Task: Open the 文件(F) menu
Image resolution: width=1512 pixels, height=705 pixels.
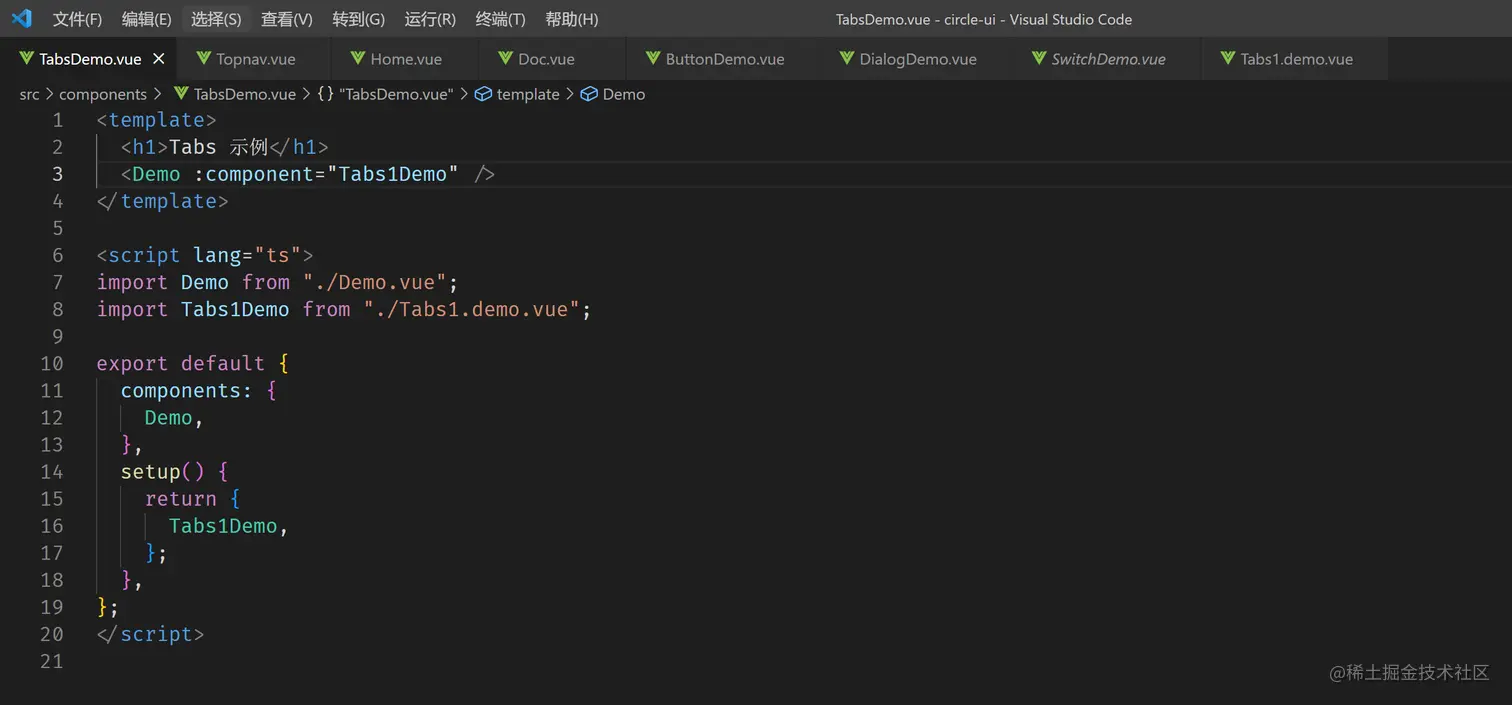Action: 77,19
